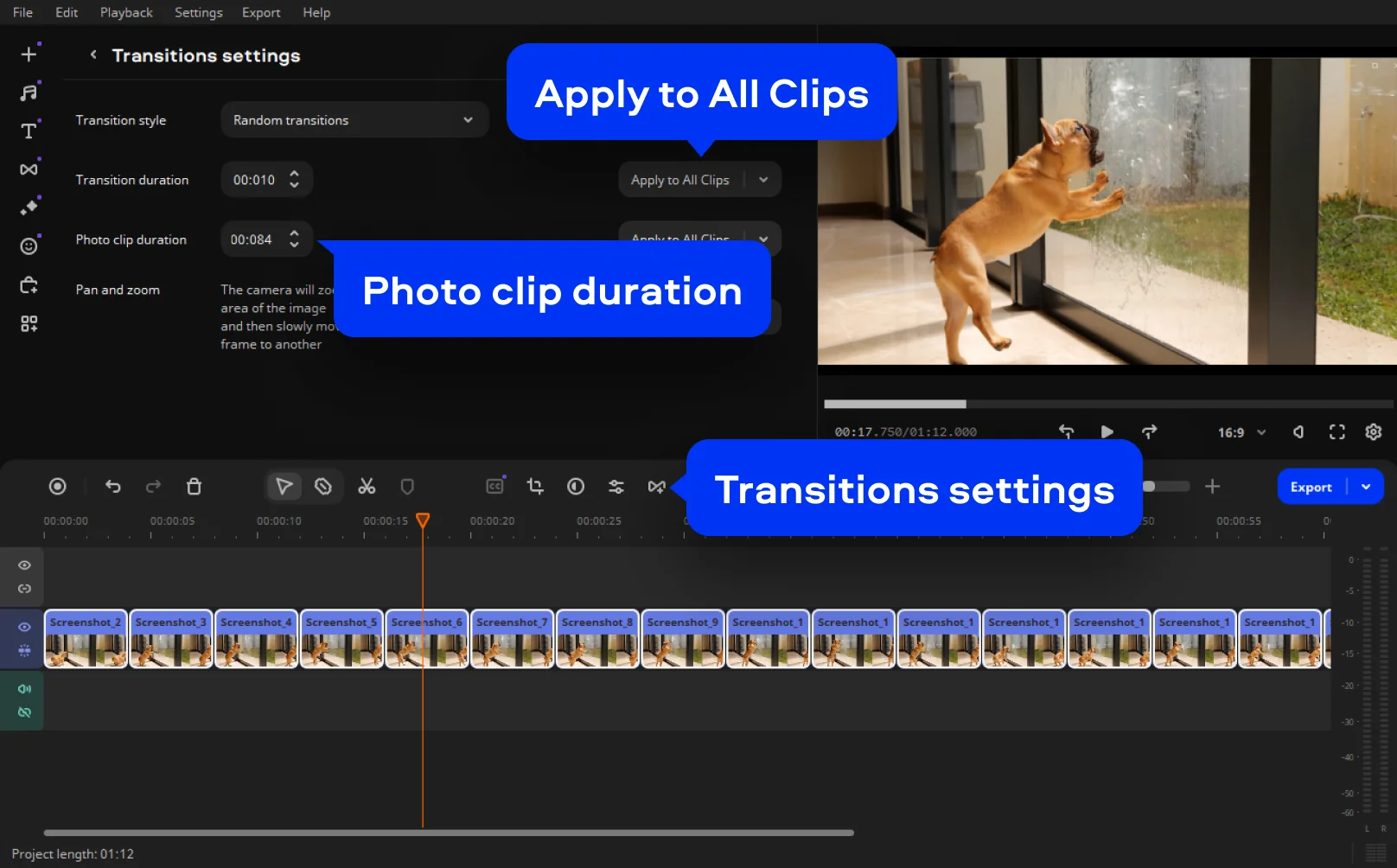Open the Stickers smiley sidebar panel
The image size is (1397, 868).
29,246
